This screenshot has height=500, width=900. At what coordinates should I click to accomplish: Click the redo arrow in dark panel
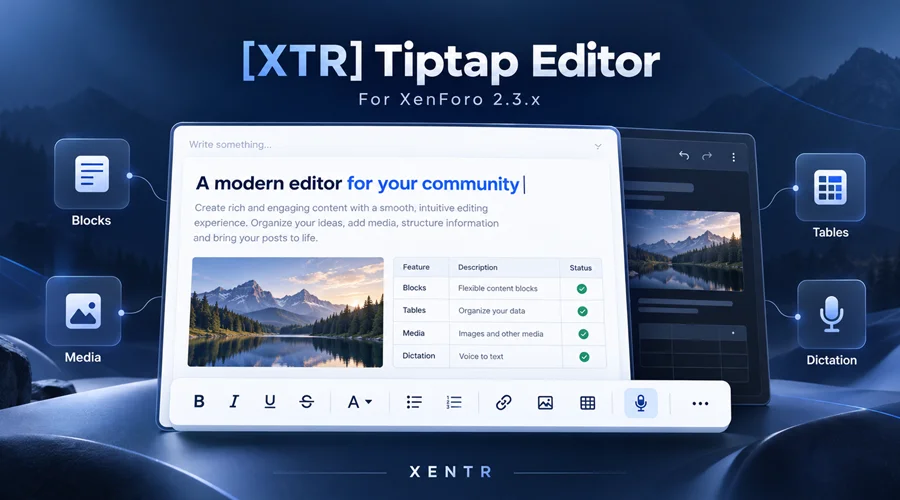(707, 156)
